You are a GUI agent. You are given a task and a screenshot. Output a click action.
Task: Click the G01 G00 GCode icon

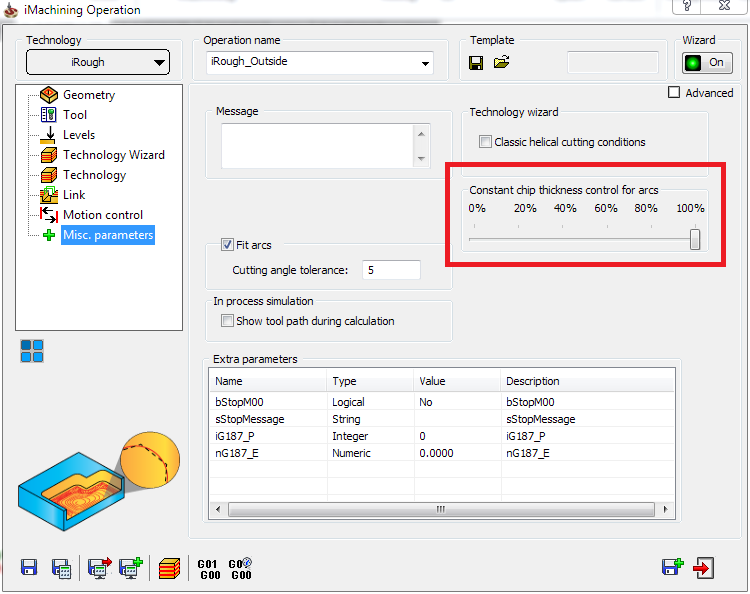(x=209, y=570)
